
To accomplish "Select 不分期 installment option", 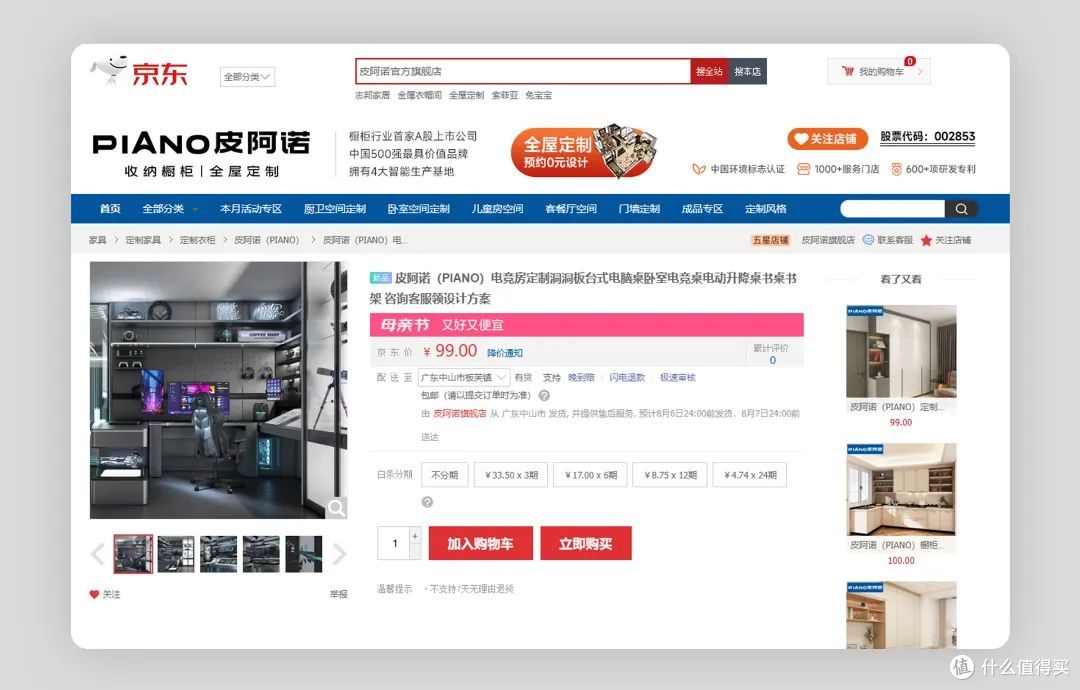I will 445,475.
